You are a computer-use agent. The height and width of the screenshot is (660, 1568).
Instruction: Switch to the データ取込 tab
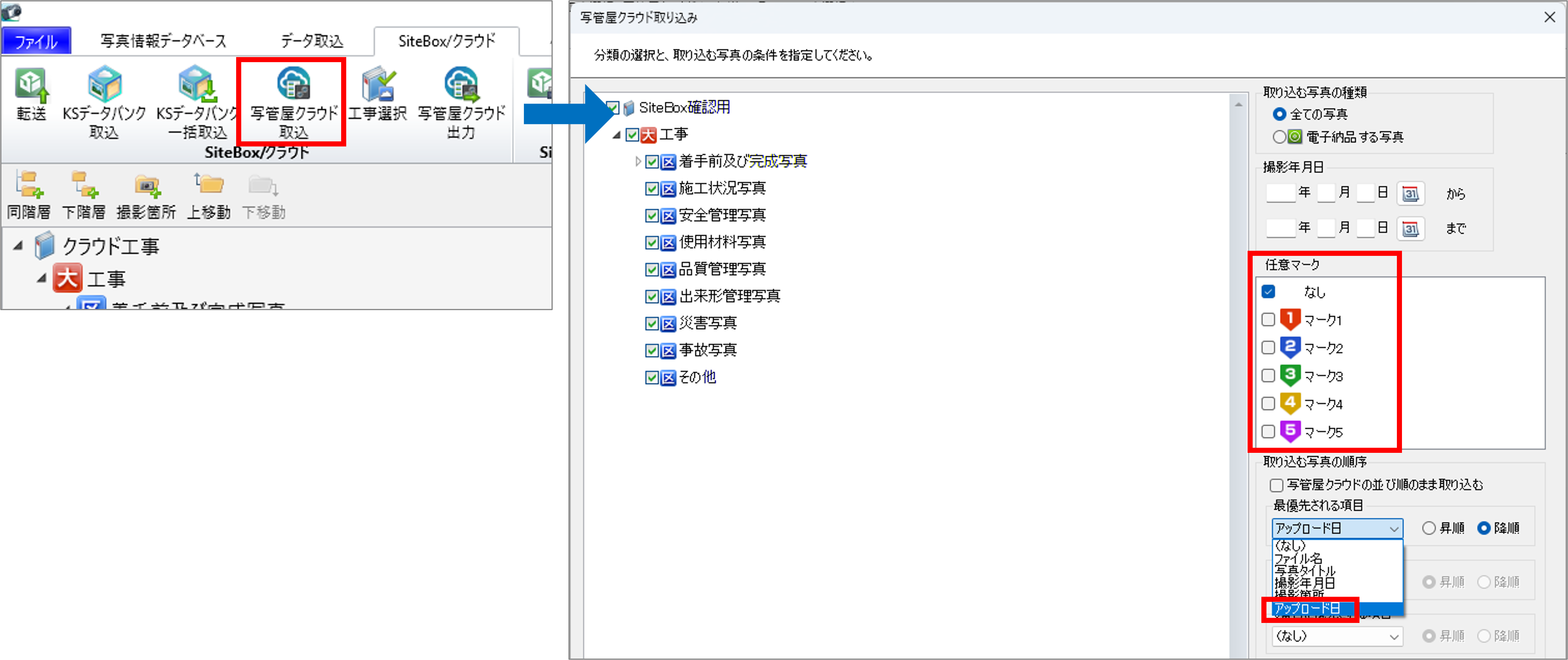[x=312, y=41]
